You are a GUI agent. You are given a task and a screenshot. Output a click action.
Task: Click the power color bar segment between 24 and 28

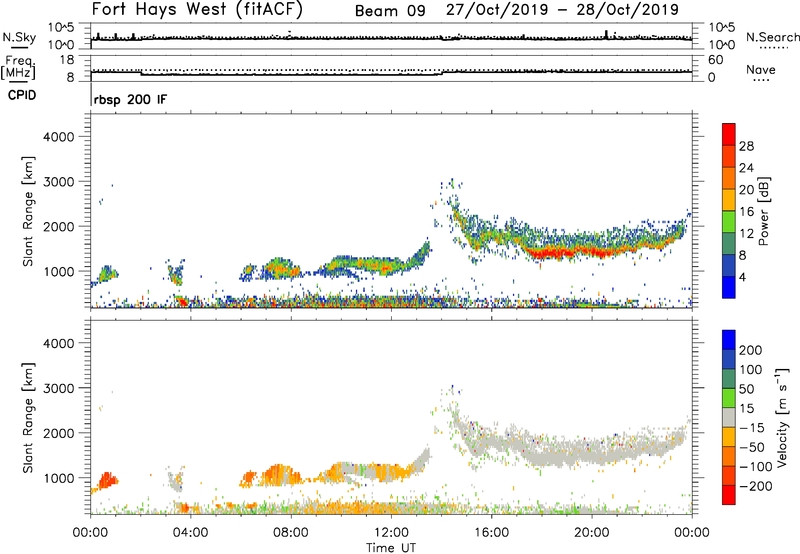729,156
